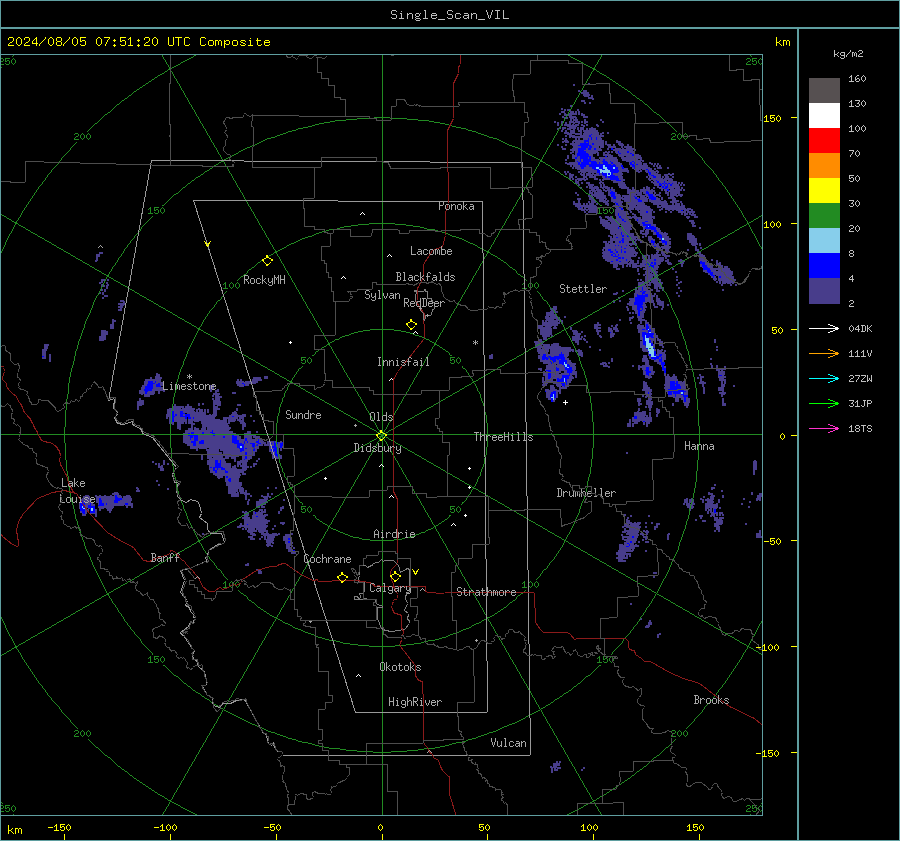Image resolution: width=900 pixels, height=841 pixels.
Task: Click the cyan 27ZW arrow icon
Action: click(x=824, y=378)
